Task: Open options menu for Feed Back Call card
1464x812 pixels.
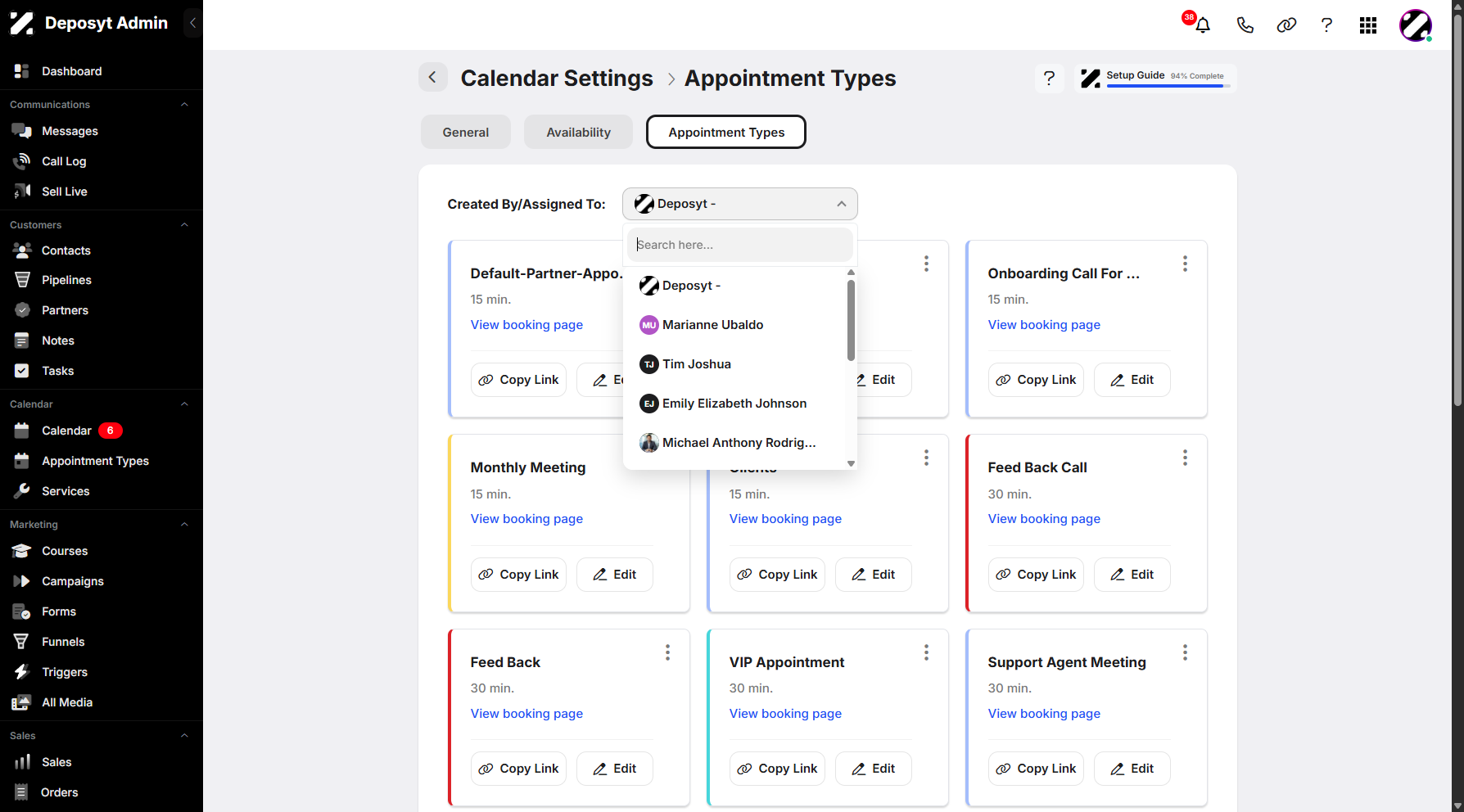Action: pyautogui.click(x=1185, y=458)
